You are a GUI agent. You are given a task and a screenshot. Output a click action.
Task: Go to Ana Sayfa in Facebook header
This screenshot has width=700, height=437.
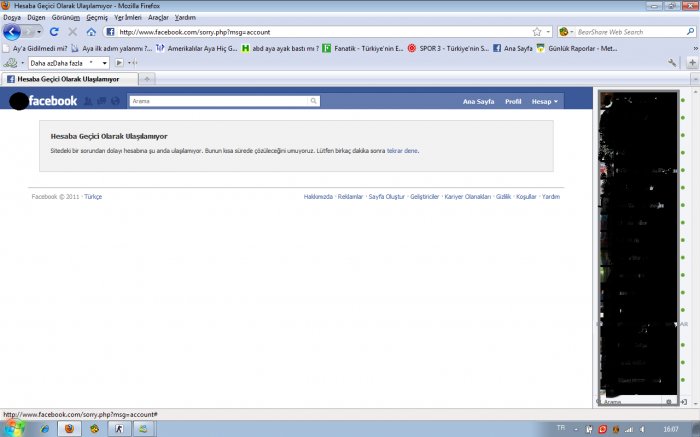478,101
